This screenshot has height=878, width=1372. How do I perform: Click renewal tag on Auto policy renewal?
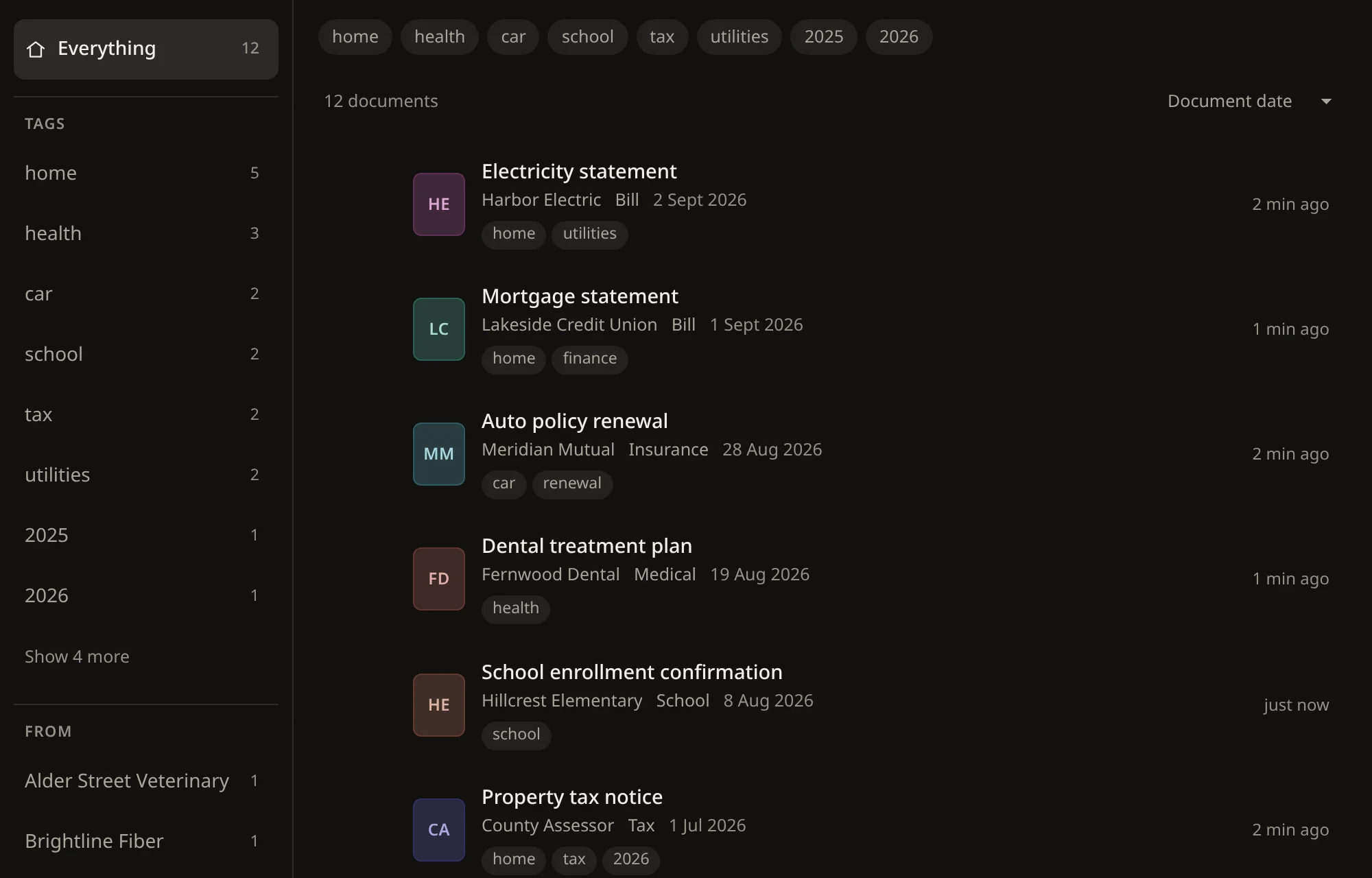[x=572, y=484]
